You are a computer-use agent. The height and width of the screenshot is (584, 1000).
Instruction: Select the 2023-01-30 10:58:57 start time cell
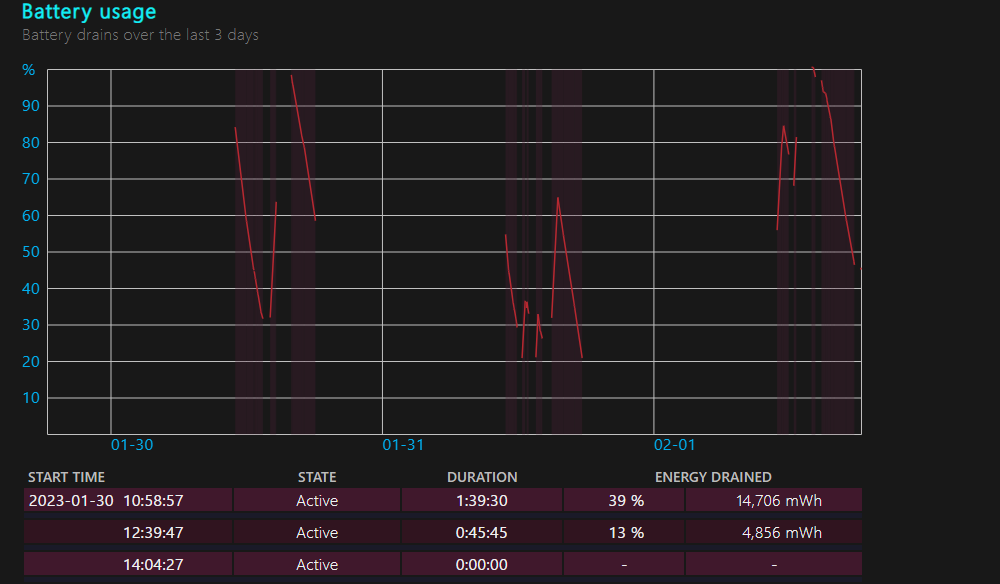point(128,500)
